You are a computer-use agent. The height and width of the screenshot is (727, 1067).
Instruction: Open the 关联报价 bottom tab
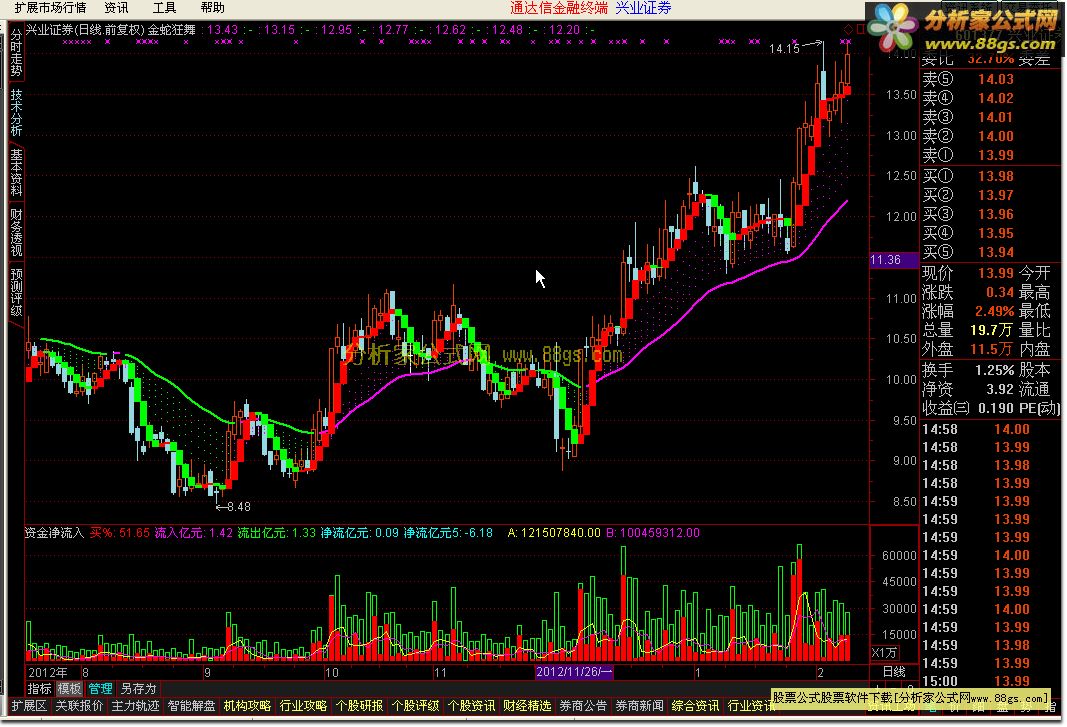[79, 706]
